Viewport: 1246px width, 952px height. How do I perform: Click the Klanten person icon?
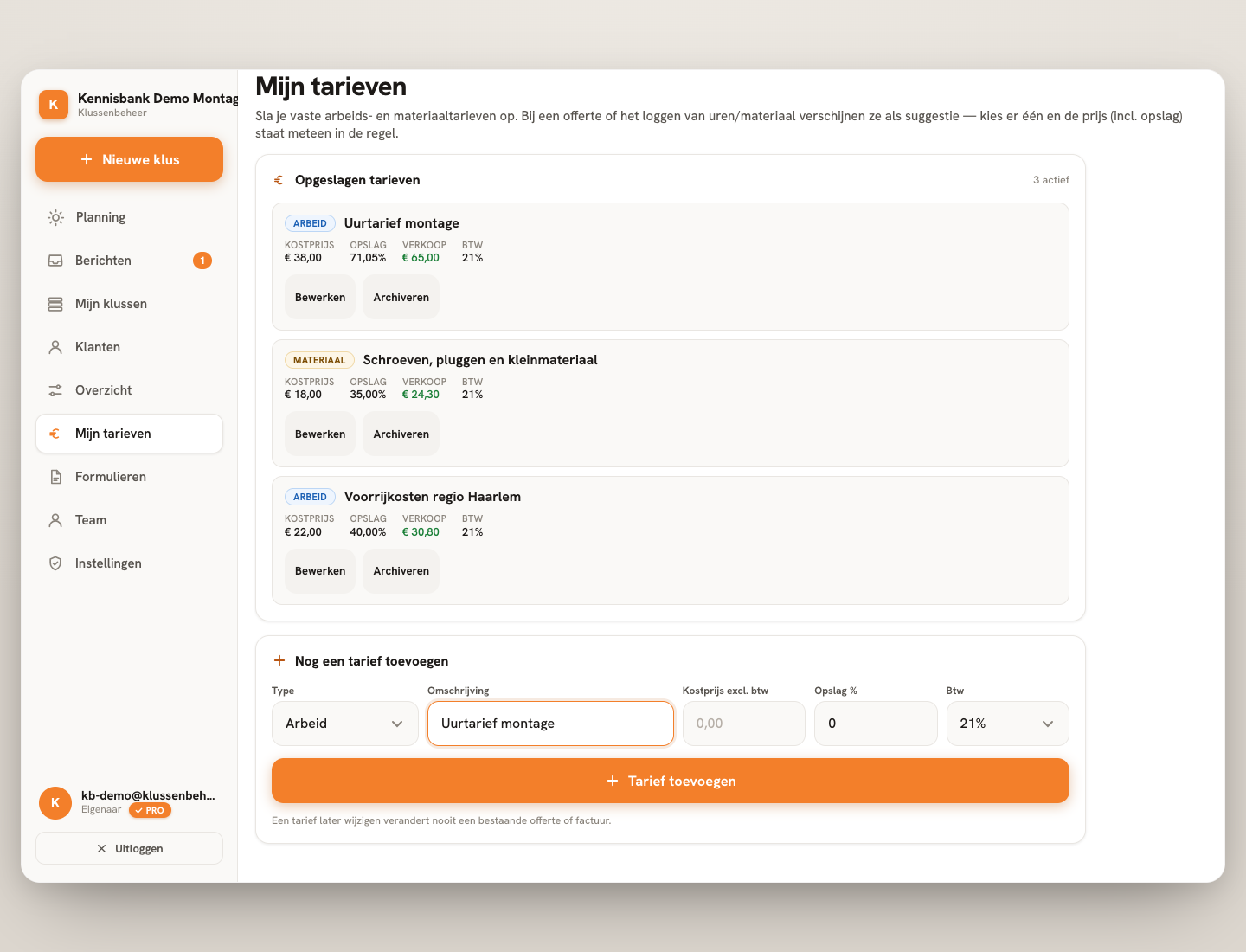pos(55,347)
